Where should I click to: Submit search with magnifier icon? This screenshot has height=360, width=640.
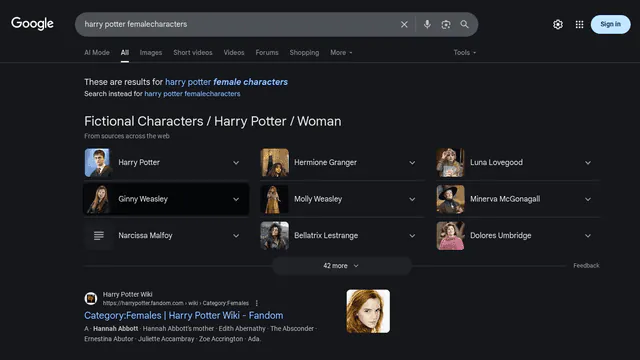464,24
